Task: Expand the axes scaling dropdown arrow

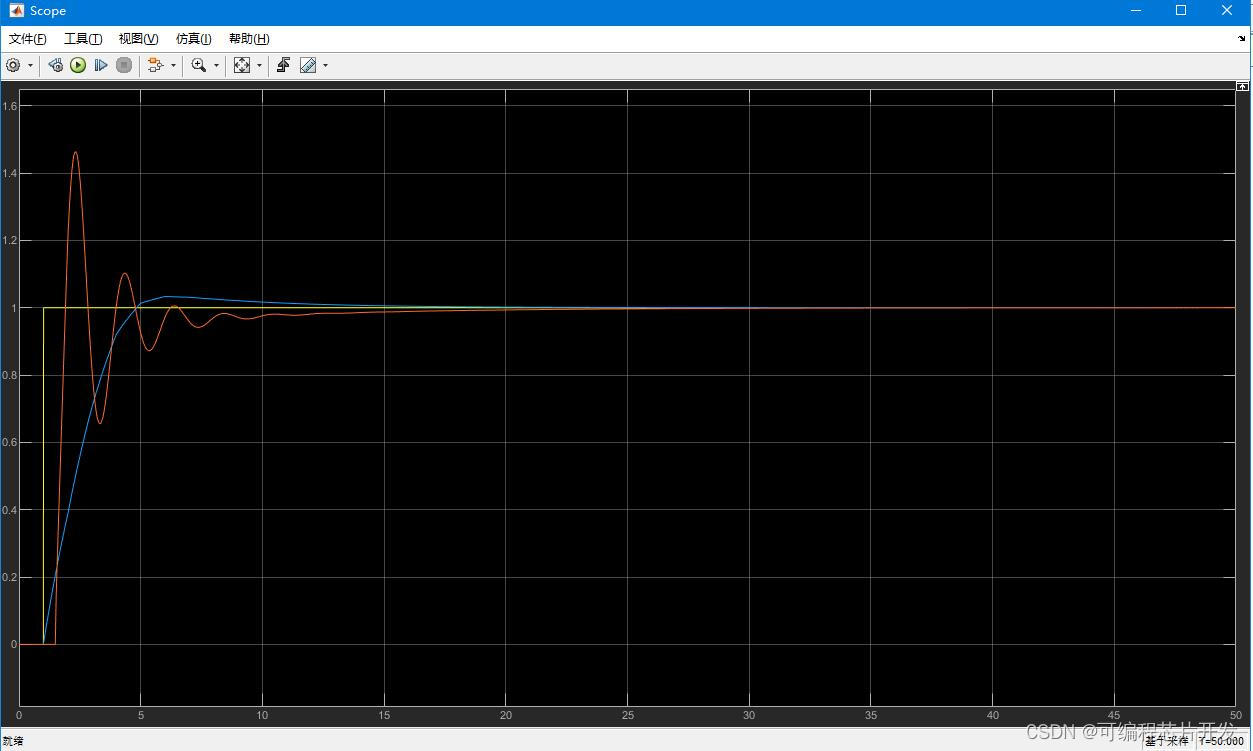Action: click(259, 66)
